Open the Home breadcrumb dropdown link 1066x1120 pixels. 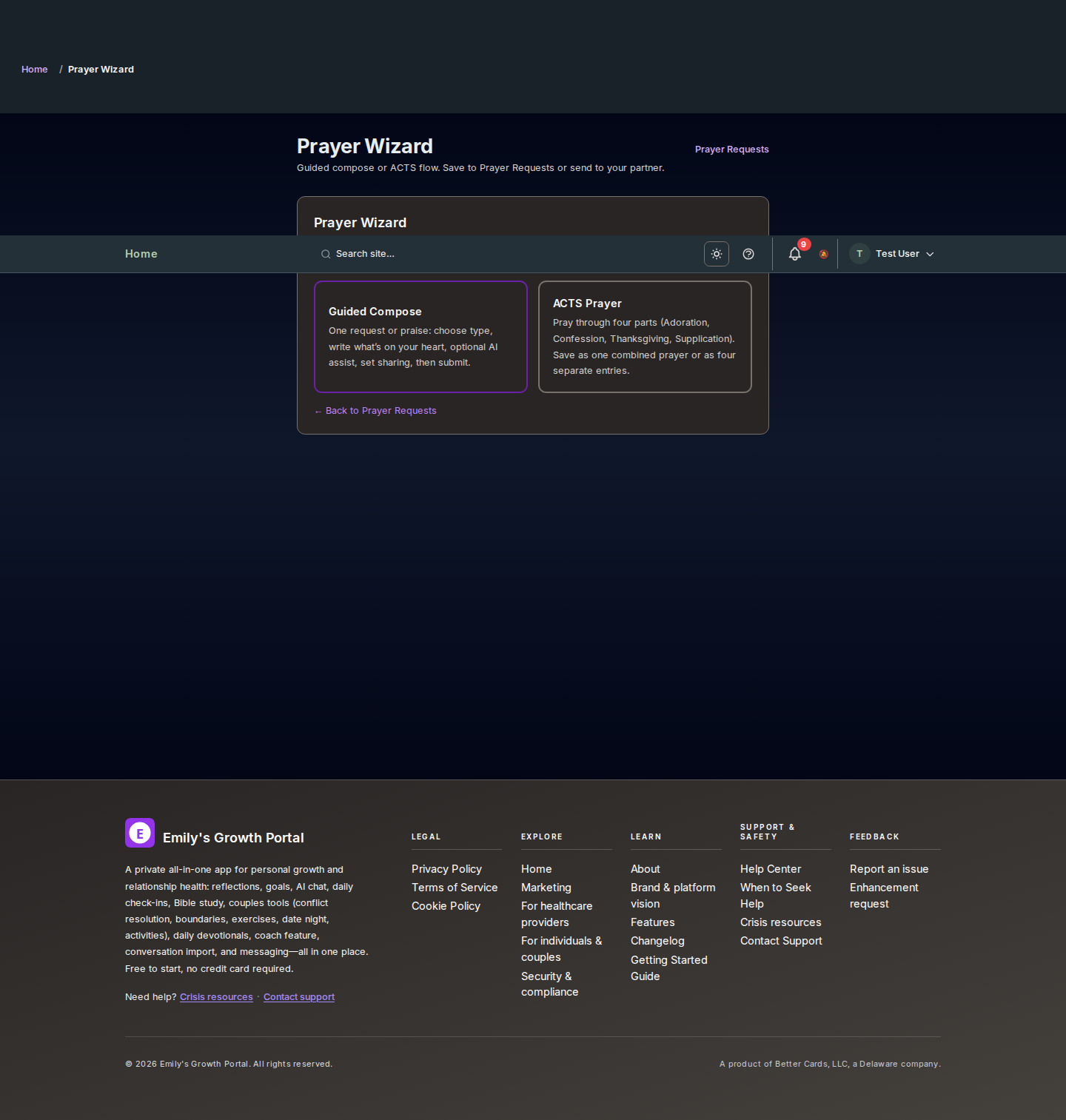coord(34,69)
